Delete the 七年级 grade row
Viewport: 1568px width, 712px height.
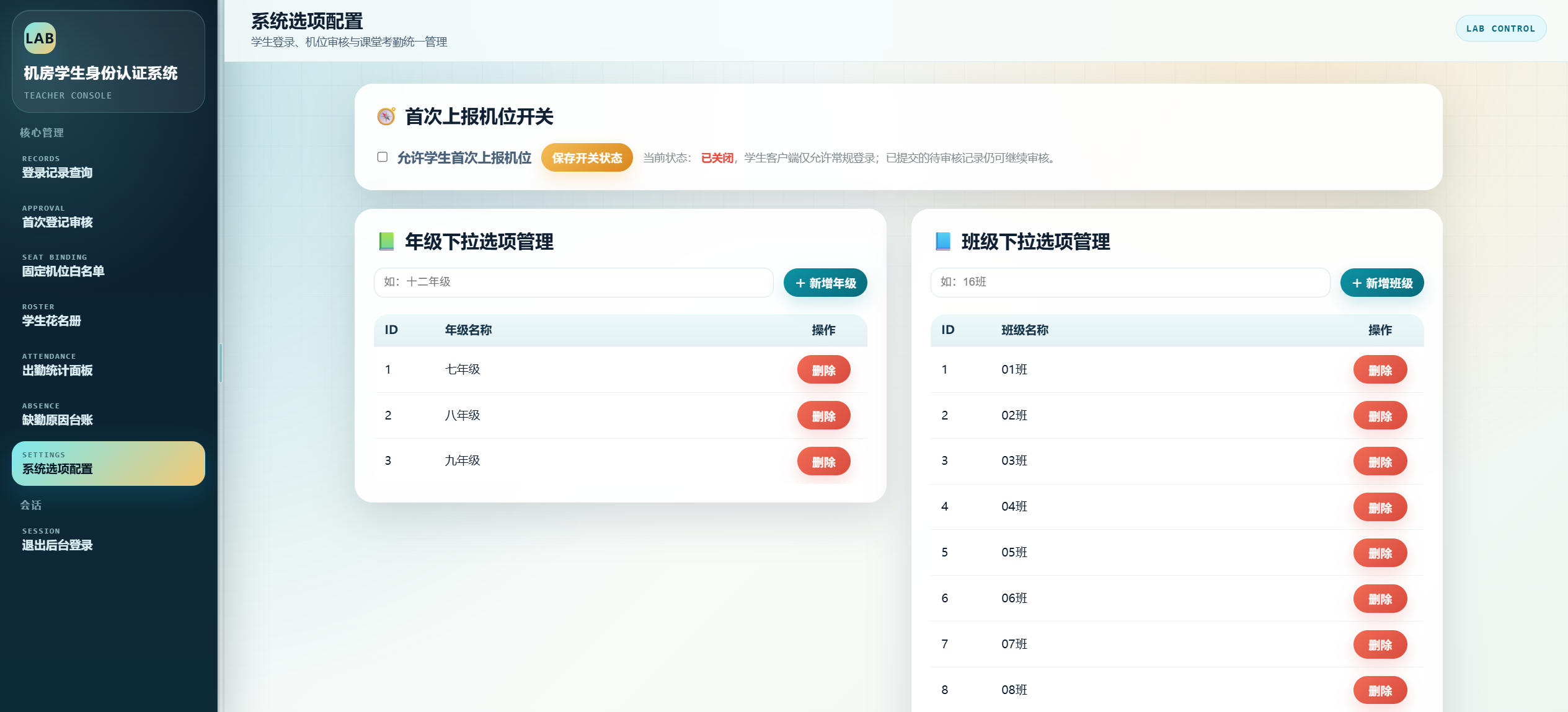click(823, 370)
